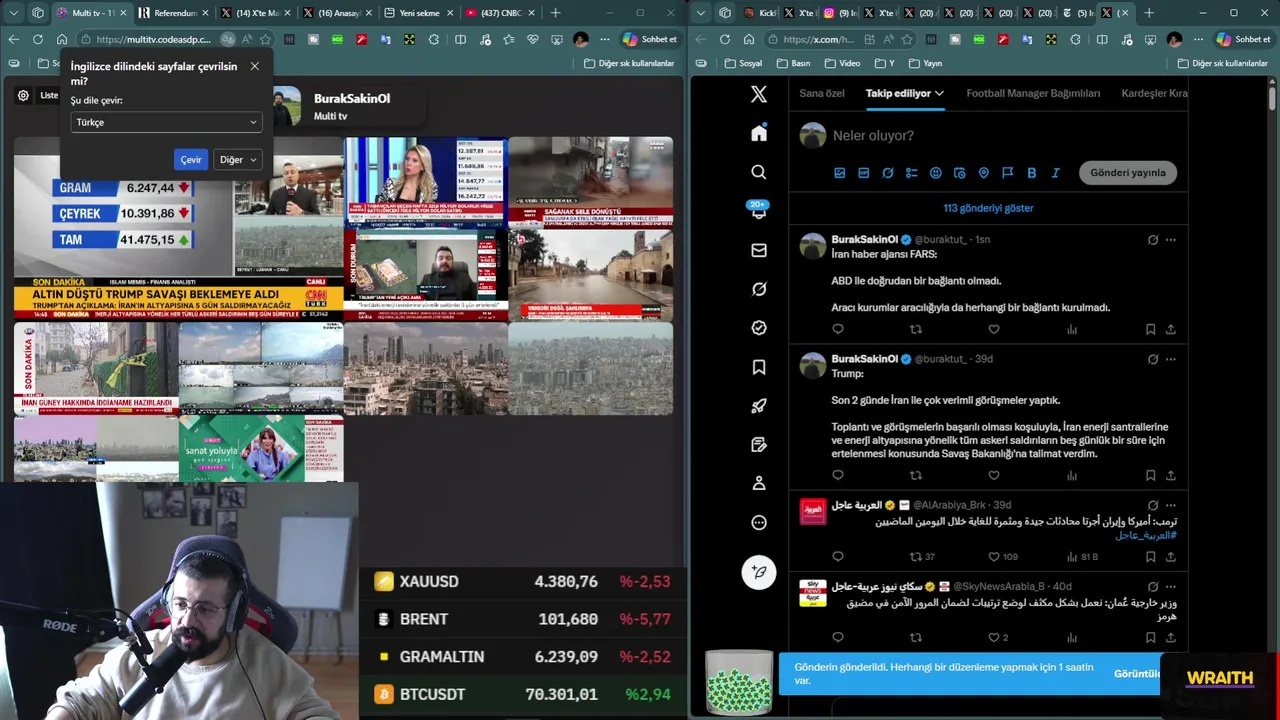This screenshot has height=720, width=1280.
Task: Open more options on the FARS post
Action: click(x=1170, y=240)
